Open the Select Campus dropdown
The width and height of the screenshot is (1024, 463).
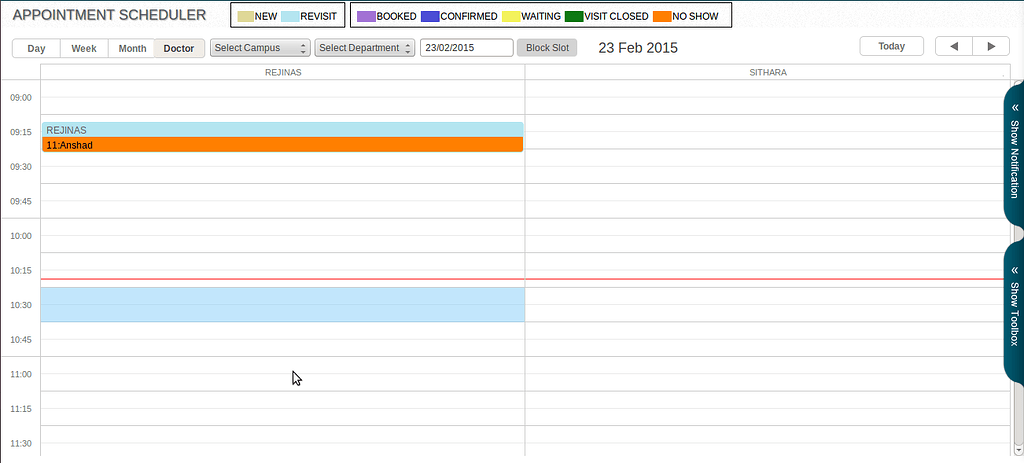click(260, 48)
